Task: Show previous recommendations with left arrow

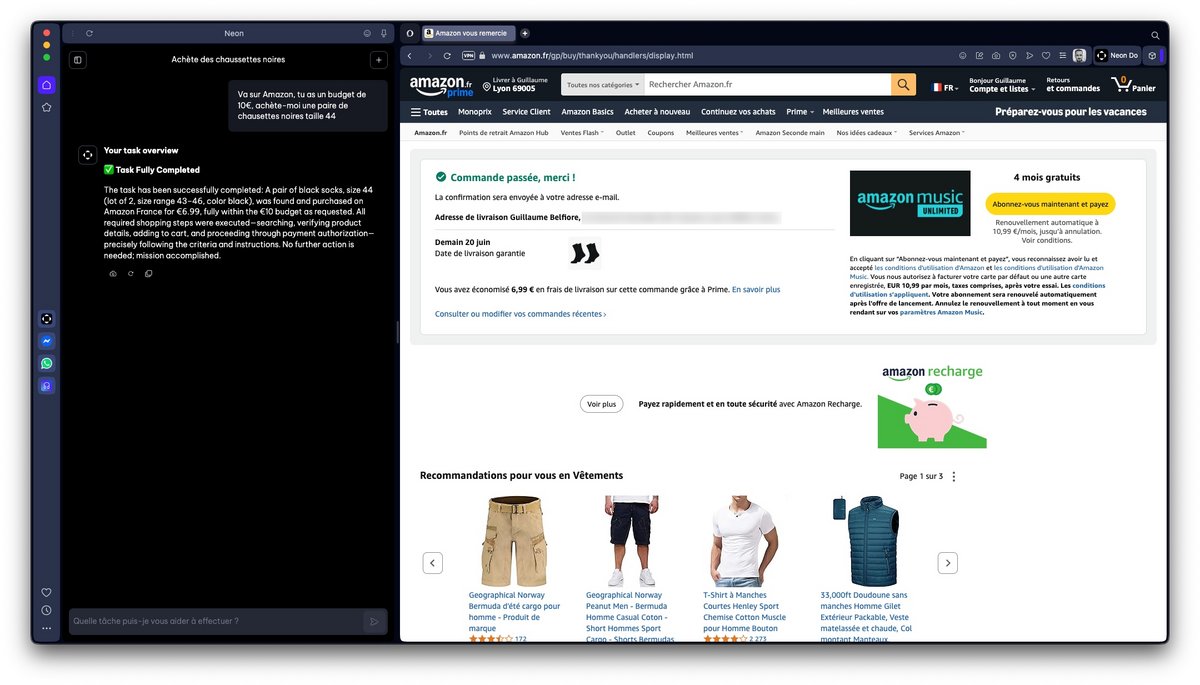Action: [433, 563]
